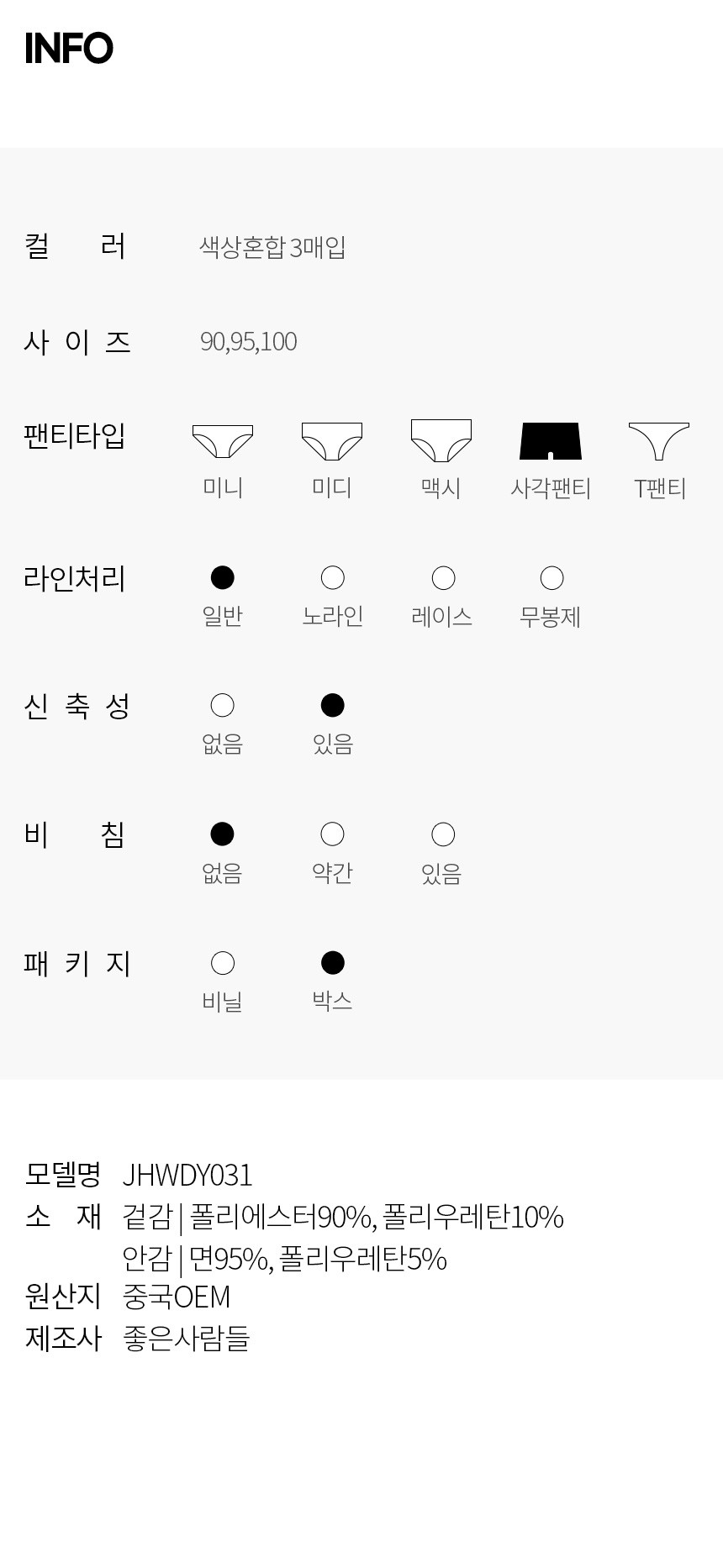This screenshot has height=1568, width=723.
Task: Select the 미디 panty type icon
Action: (x=332, y=441)
